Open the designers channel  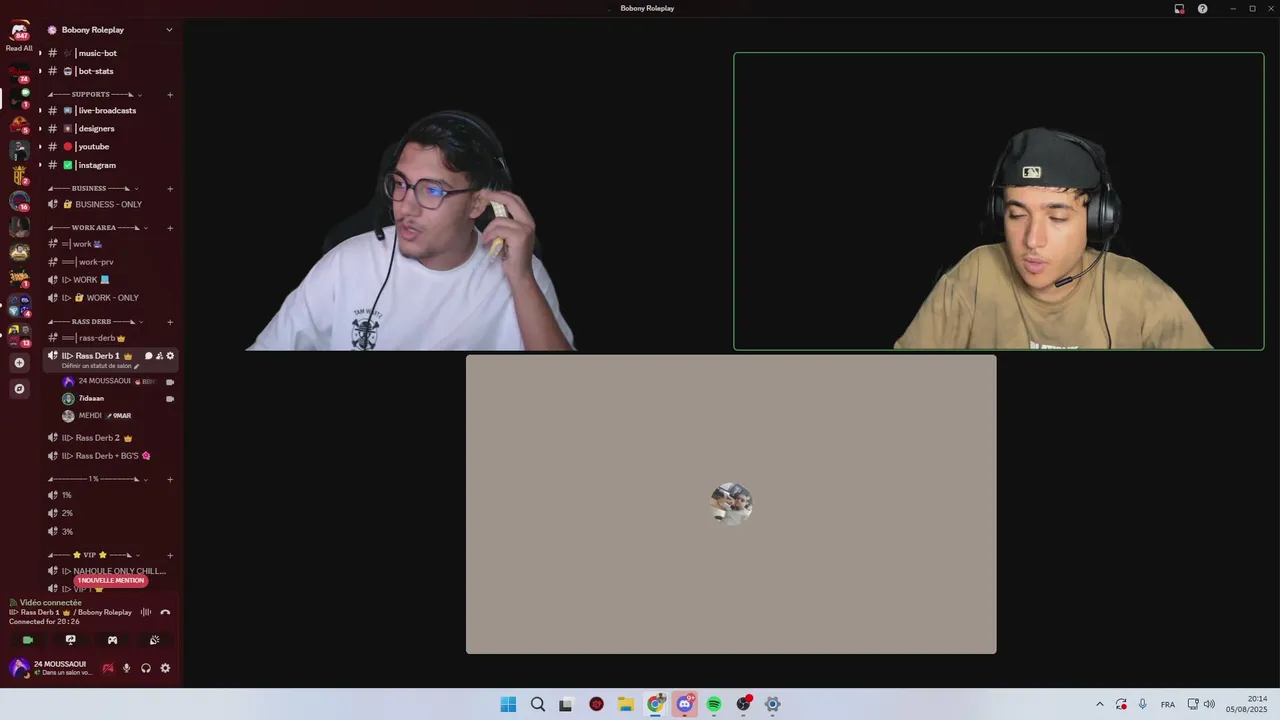coord(110,128)
